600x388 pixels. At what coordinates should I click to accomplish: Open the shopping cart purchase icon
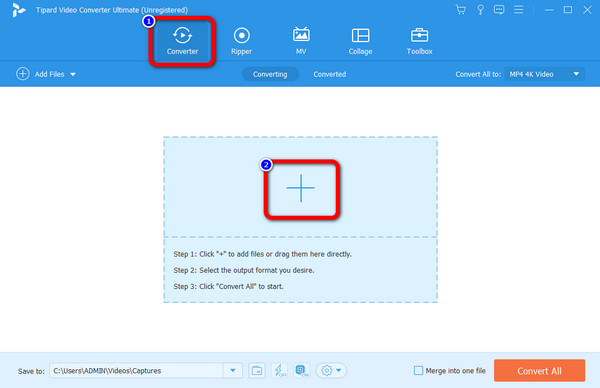(x=461, y=10)
